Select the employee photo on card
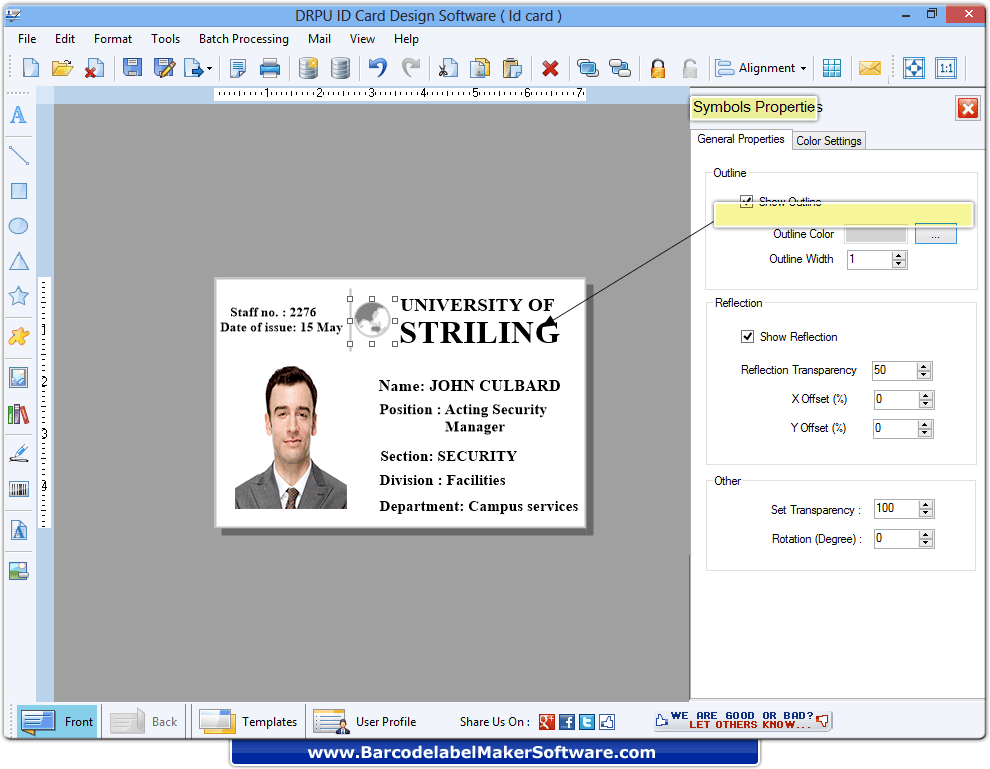This screenshot has height=769, width=990. click(291, 437)
